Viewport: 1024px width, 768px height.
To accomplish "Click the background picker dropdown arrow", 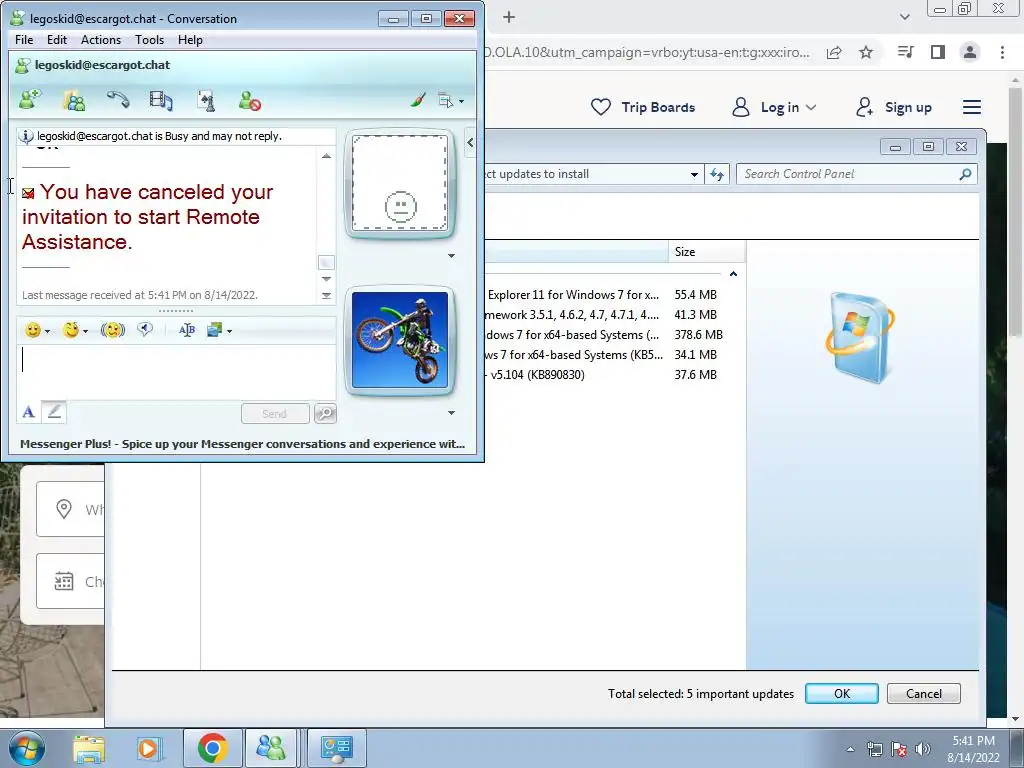I will (229, 332).
